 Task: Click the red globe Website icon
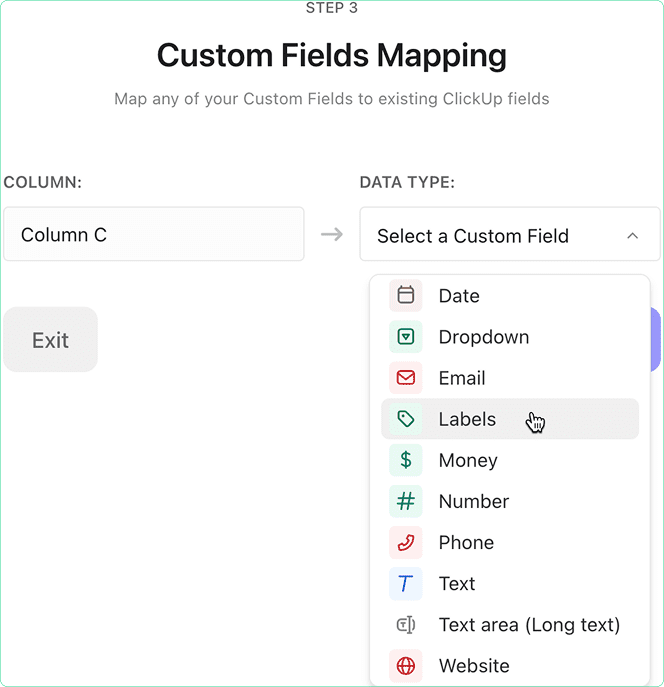(x=405, y=666)
